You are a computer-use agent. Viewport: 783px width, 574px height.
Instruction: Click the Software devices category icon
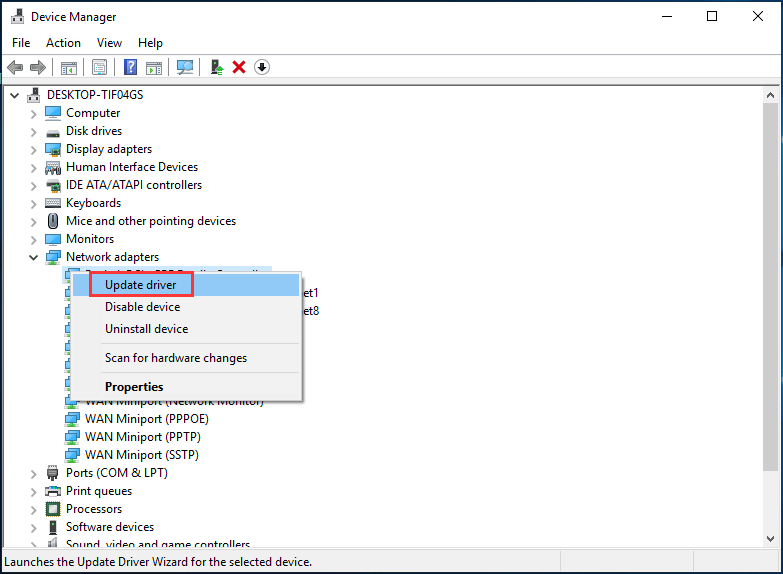pyautogui.click(x=53, y=527)
